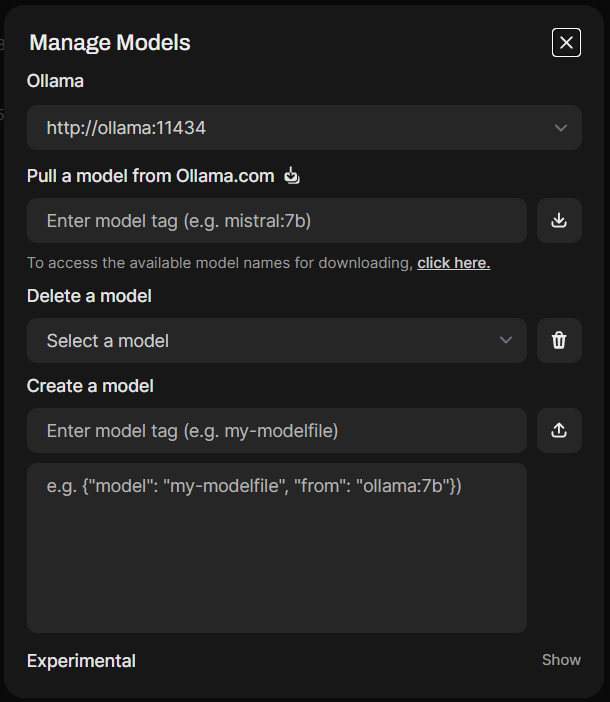Viewport: 610px width, 702px height.
Task: Open the Ollama URL dropdown
Action: (x=300, y=128)
